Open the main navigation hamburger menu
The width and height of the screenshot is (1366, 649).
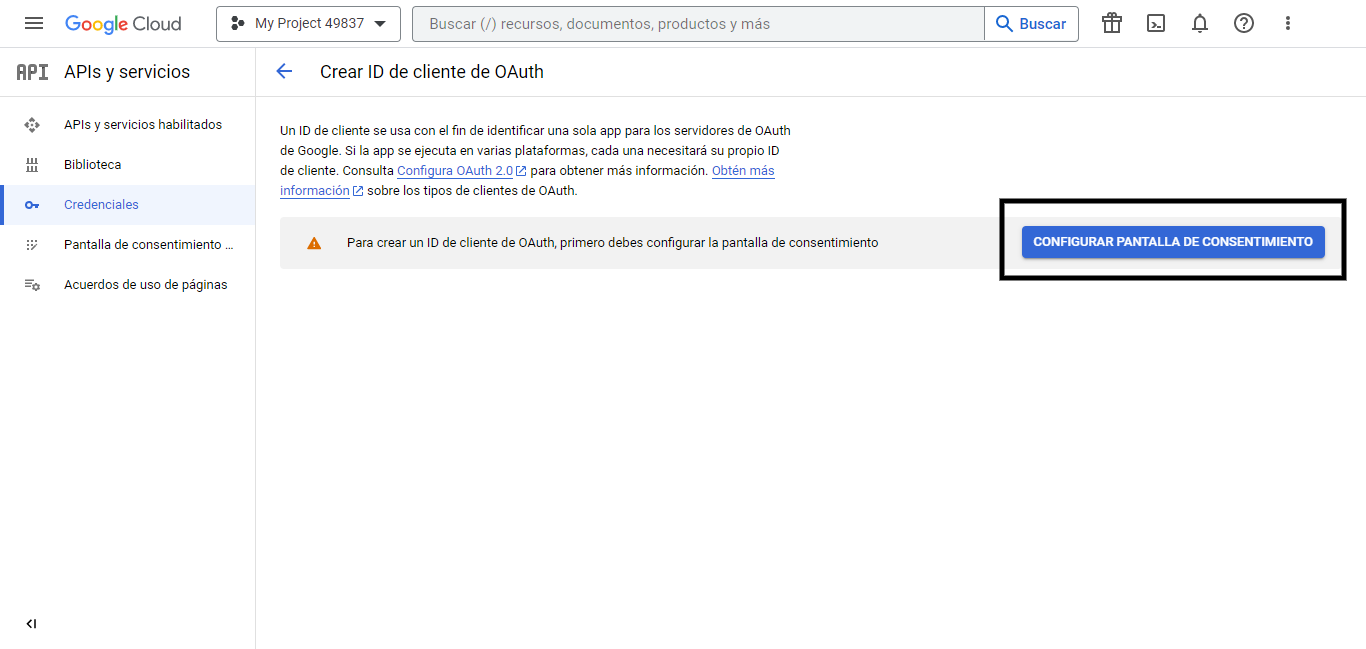click(x=34, y=23)
